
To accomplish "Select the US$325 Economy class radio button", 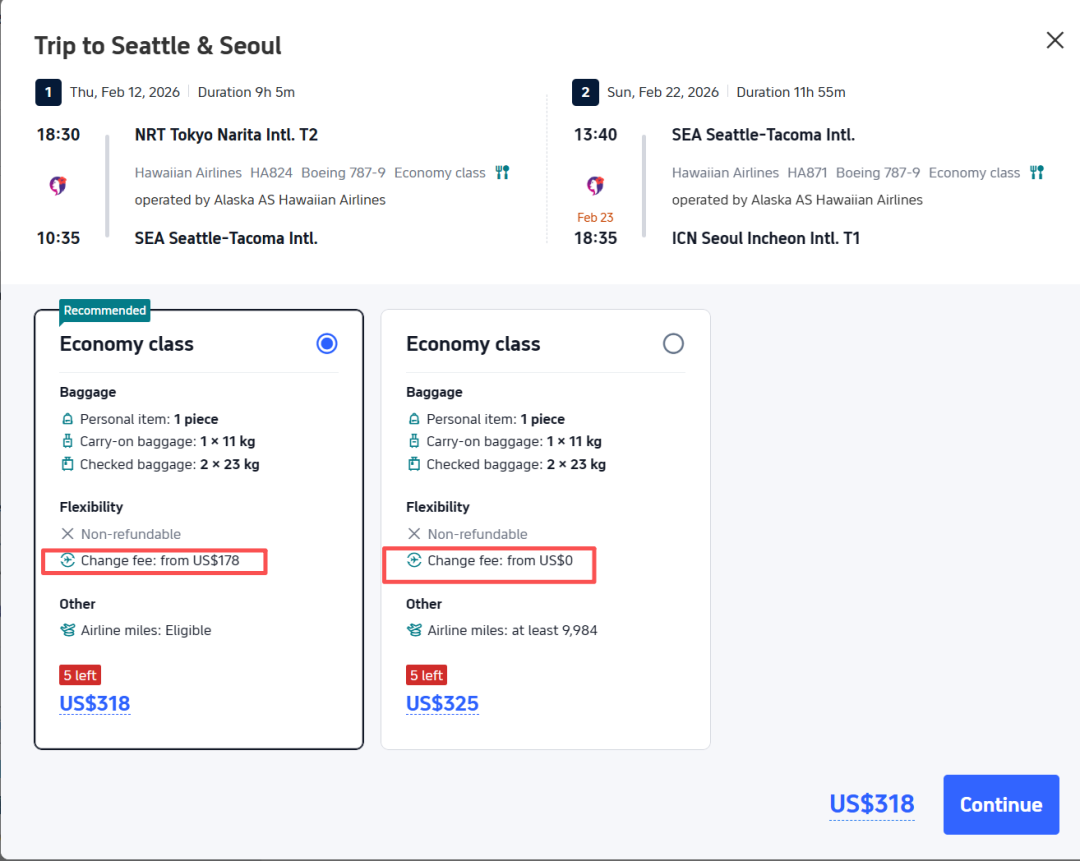I will [x=673, y=344].
